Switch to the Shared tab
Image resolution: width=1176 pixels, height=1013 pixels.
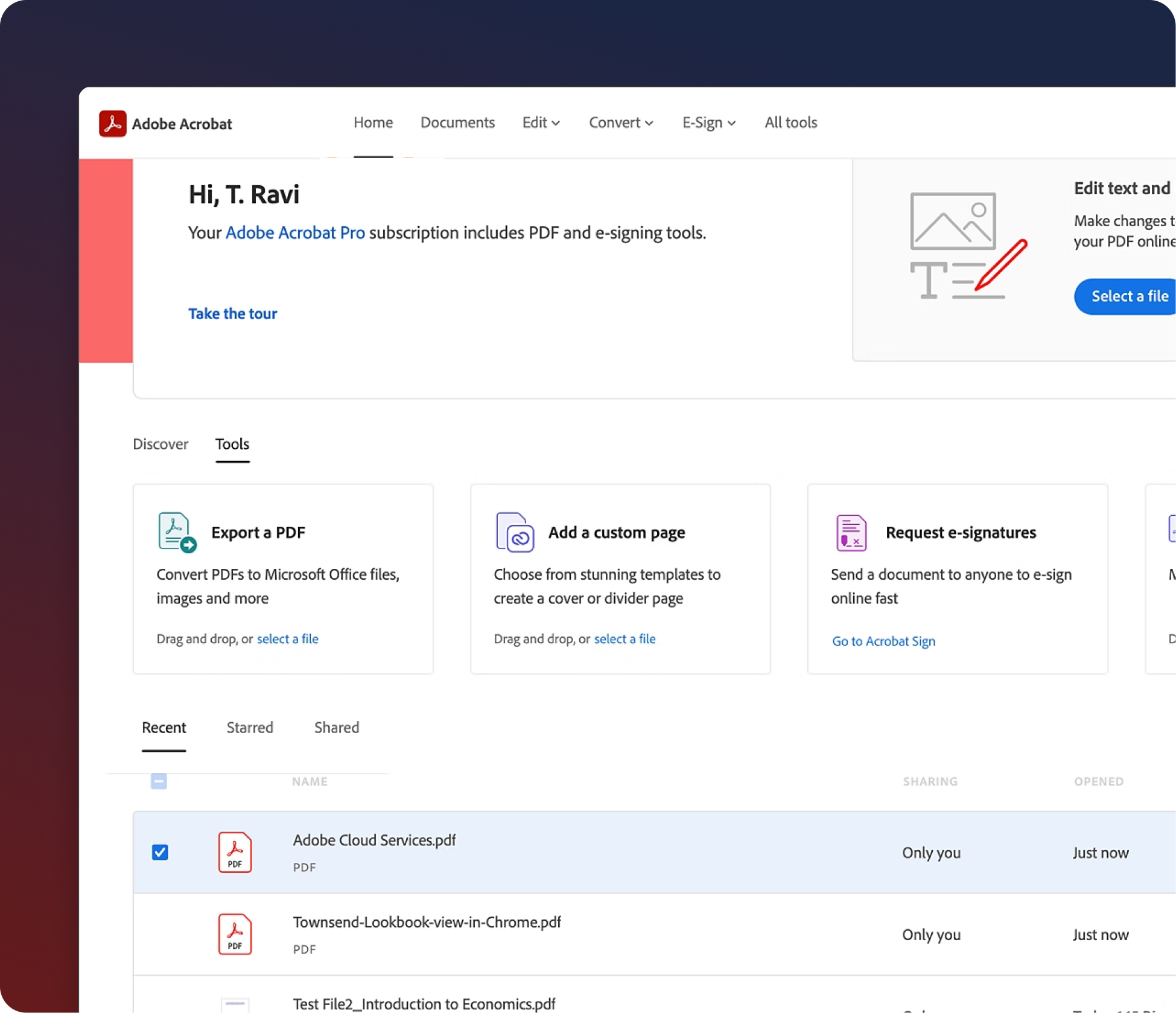pos(337,728)
